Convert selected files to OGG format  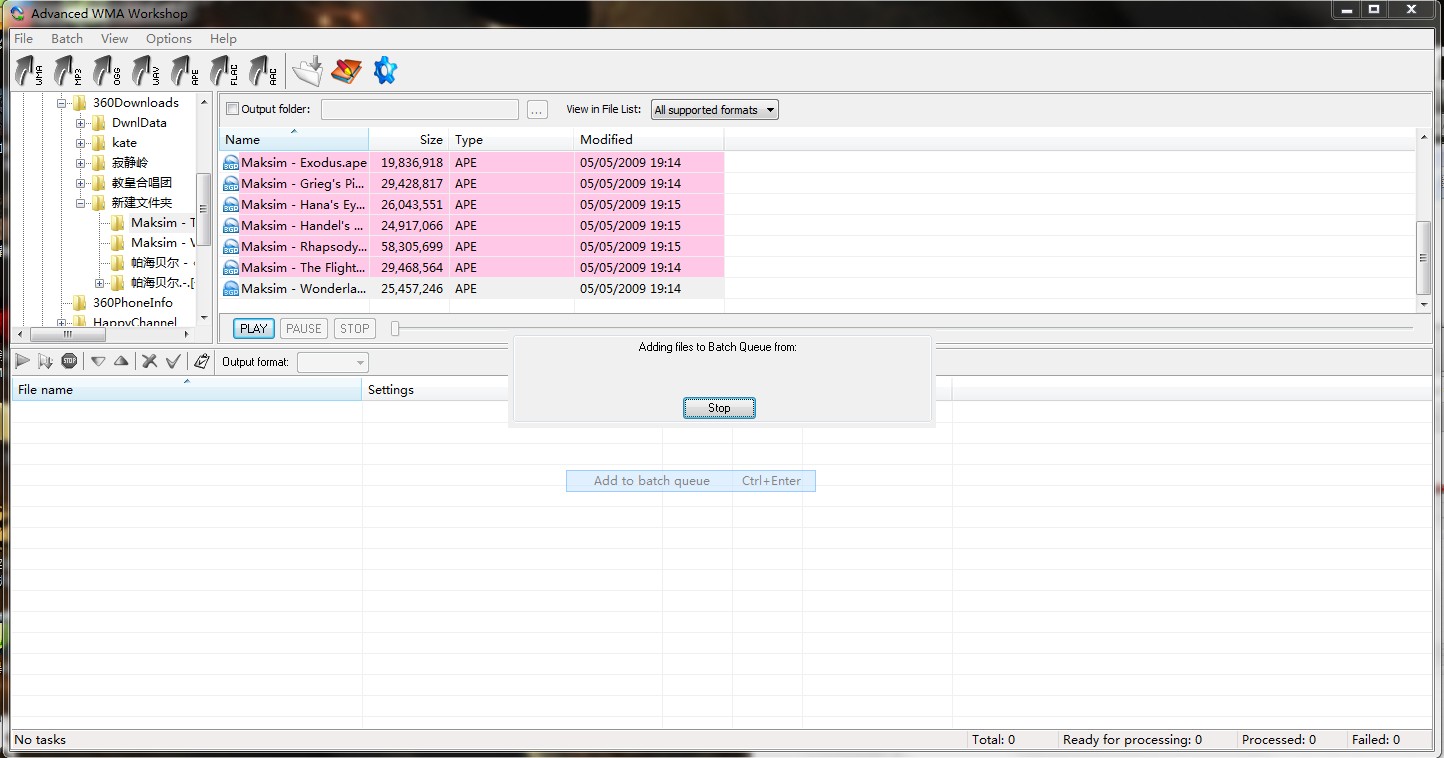coord(107,71)
